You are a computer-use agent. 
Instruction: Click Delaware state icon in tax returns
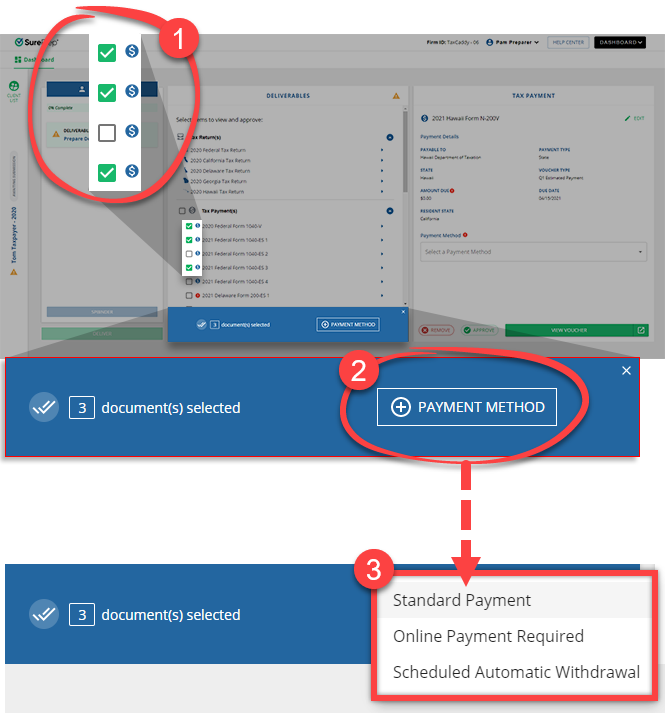pos(186,171)
